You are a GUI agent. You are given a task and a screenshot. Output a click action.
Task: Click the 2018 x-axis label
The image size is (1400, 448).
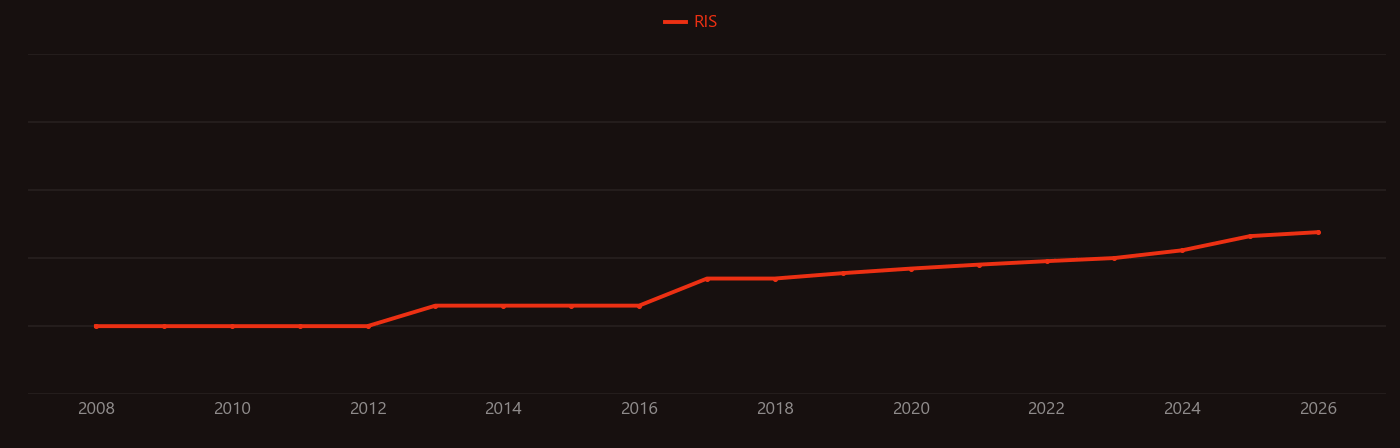(775, 409)
